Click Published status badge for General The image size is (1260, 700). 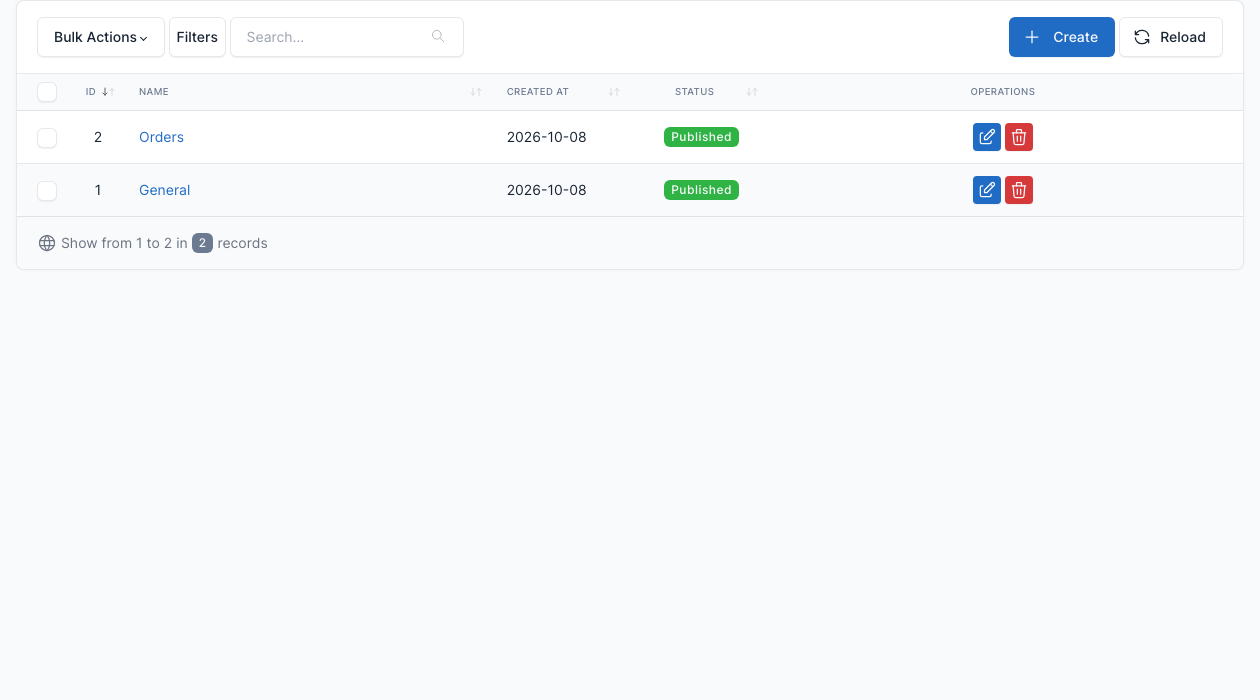tap(701, 190)
